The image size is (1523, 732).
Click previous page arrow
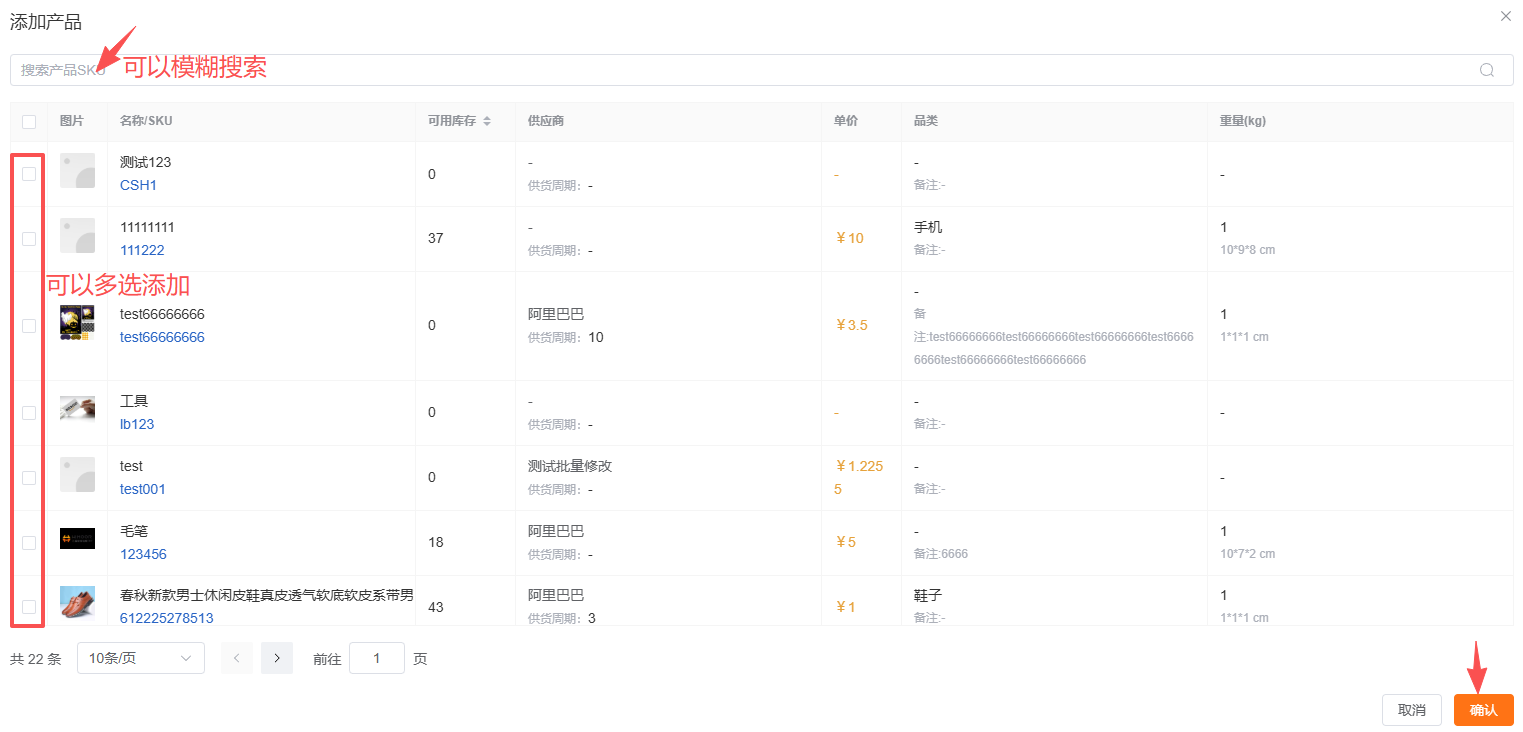click(237, 658)
